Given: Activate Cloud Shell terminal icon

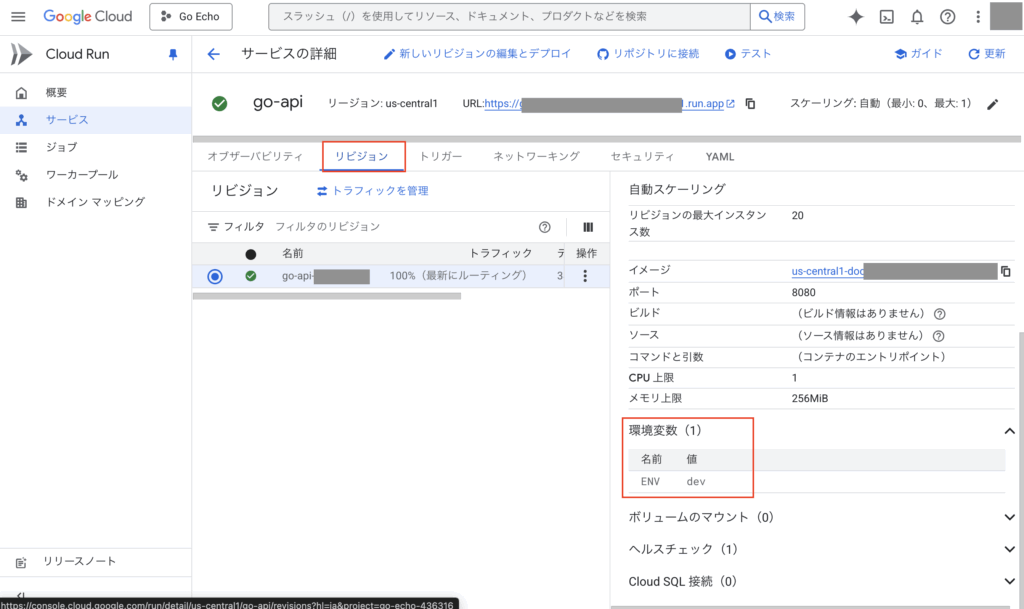Looking at the screenshot, I should click(x=886, y=17).
